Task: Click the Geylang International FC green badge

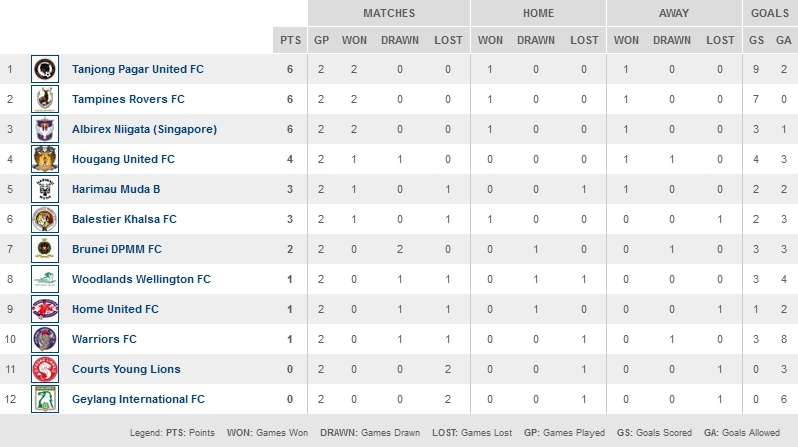Action: tap(45, 399)
